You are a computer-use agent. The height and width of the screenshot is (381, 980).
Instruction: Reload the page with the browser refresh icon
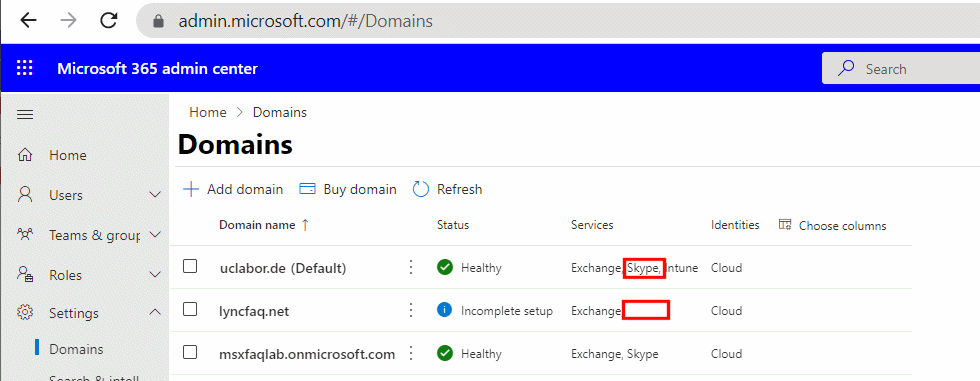tap(109, 21)
